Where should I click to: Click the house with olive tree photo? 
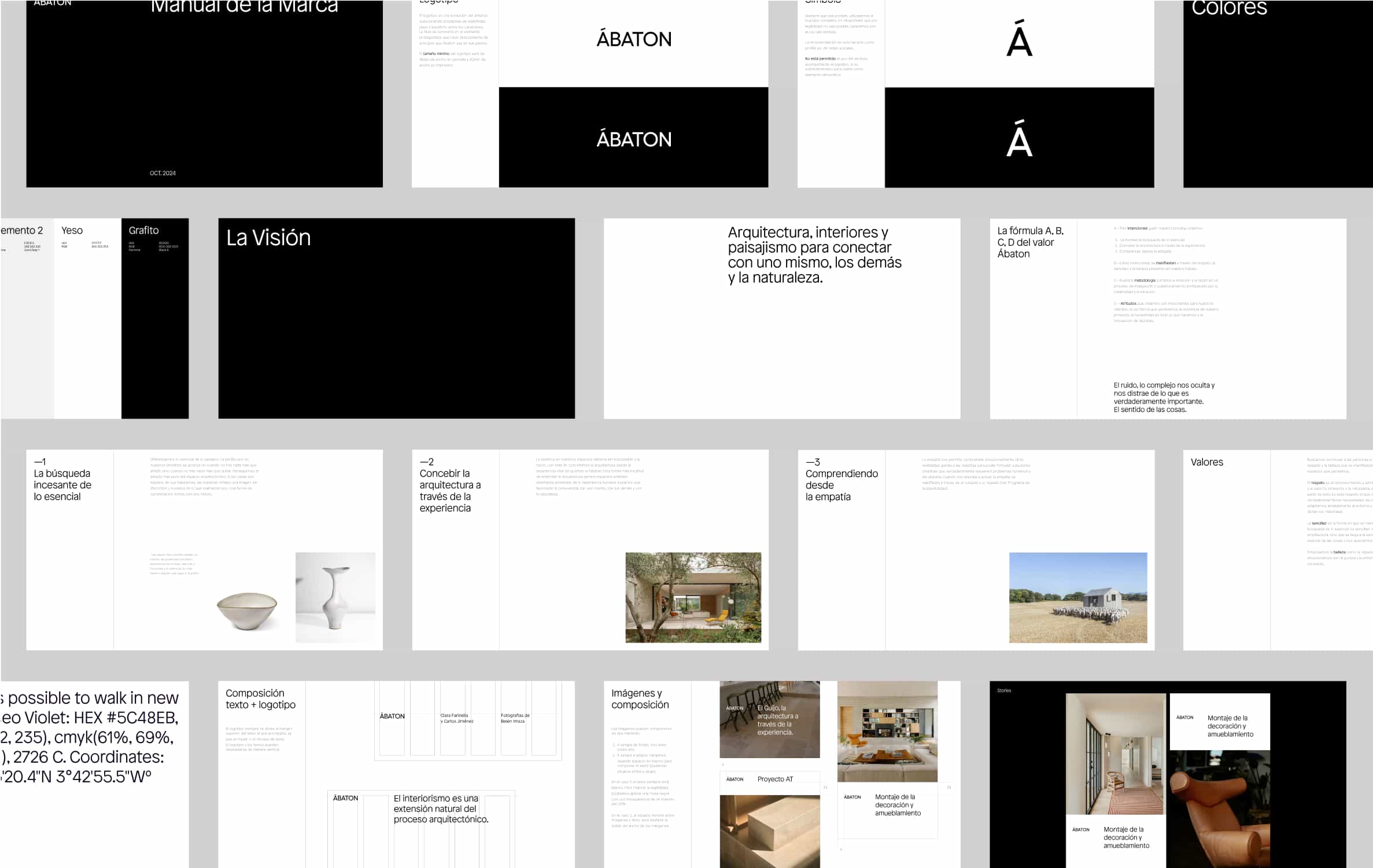tap(693, 597)
